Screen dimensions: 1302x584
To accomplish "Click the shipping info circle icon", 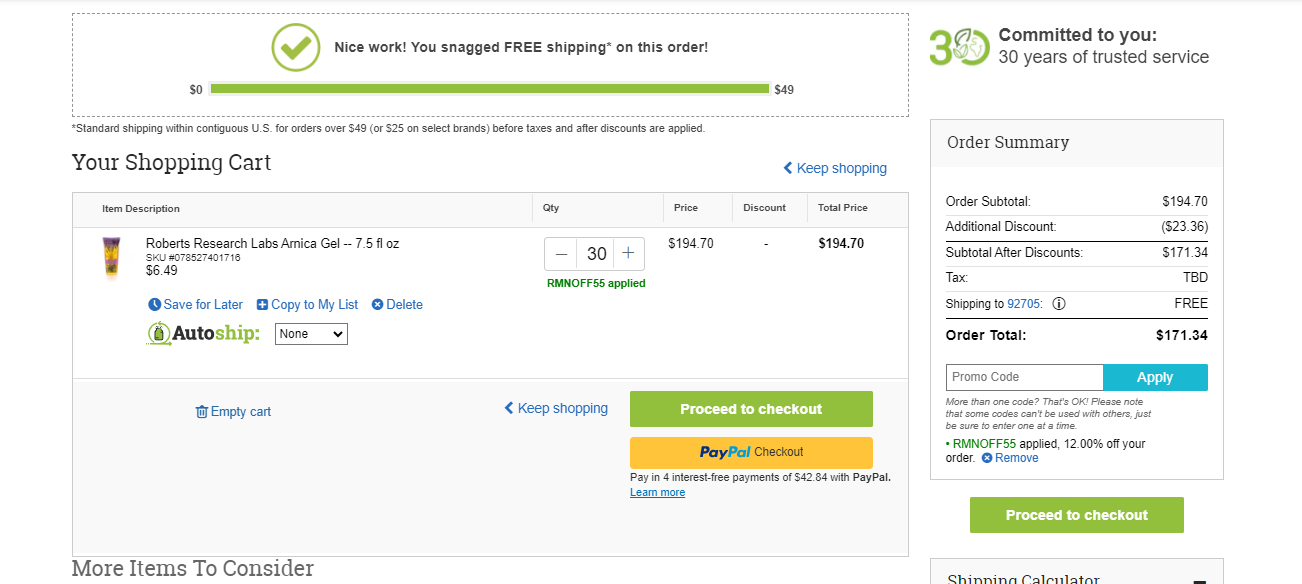I will pos(1059,304).
